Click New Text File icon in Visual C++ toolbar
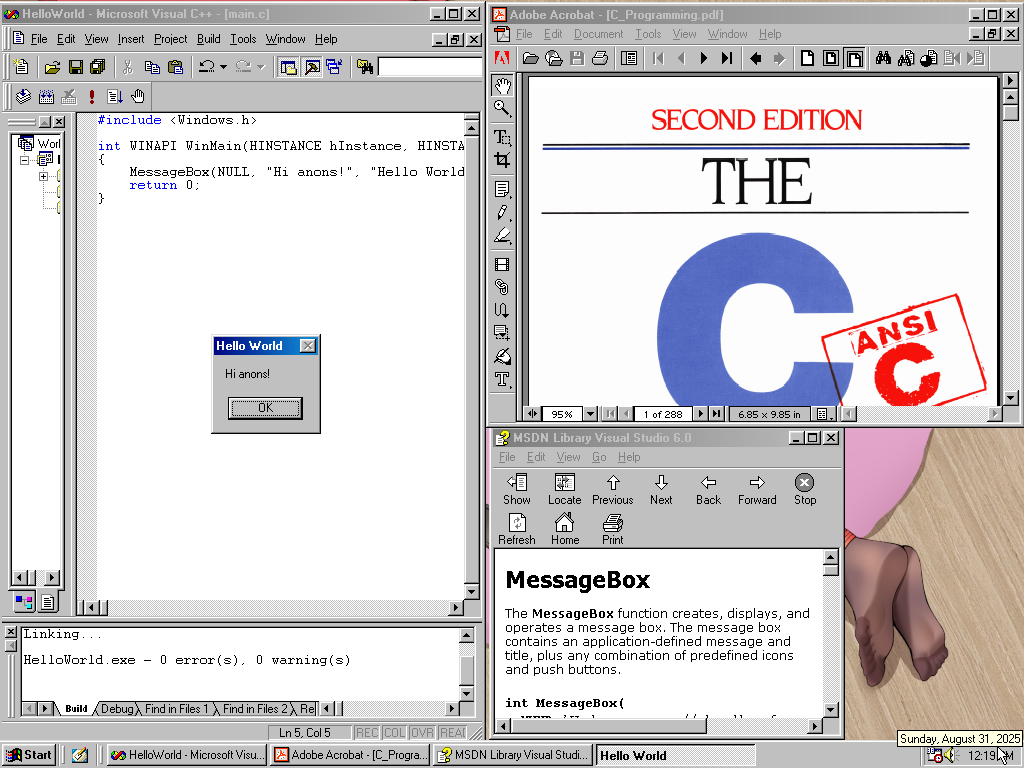The width and height of the screenshot is (1024, 768). [x=21, y=66]
